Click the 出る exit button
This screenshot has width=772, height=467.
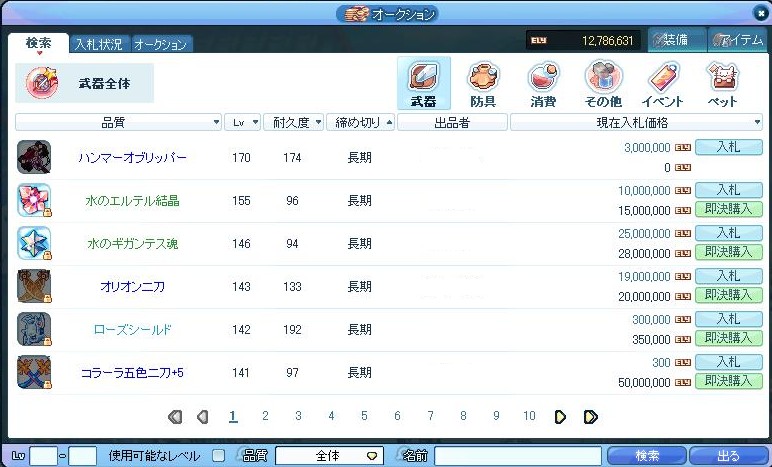point(728,456)
